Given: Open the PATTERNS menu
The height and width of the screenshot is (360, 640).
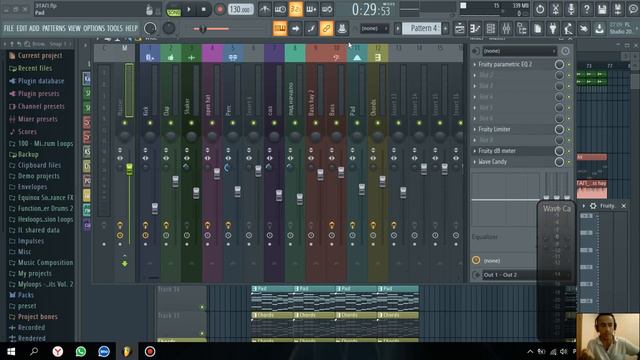Looking at the screenshot, I should 53,29.
